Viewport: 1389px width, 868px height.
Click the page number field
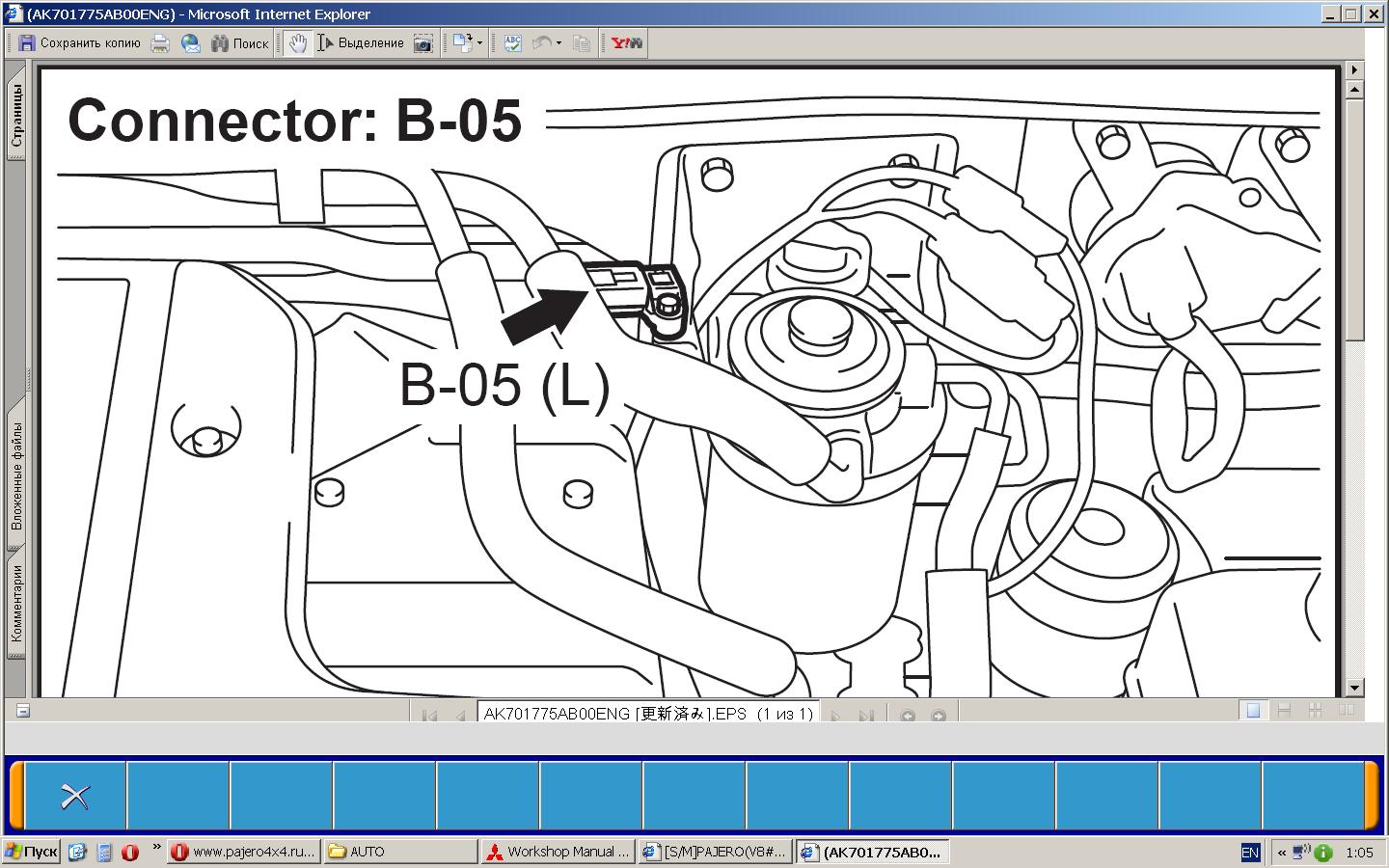click(647, 714)
